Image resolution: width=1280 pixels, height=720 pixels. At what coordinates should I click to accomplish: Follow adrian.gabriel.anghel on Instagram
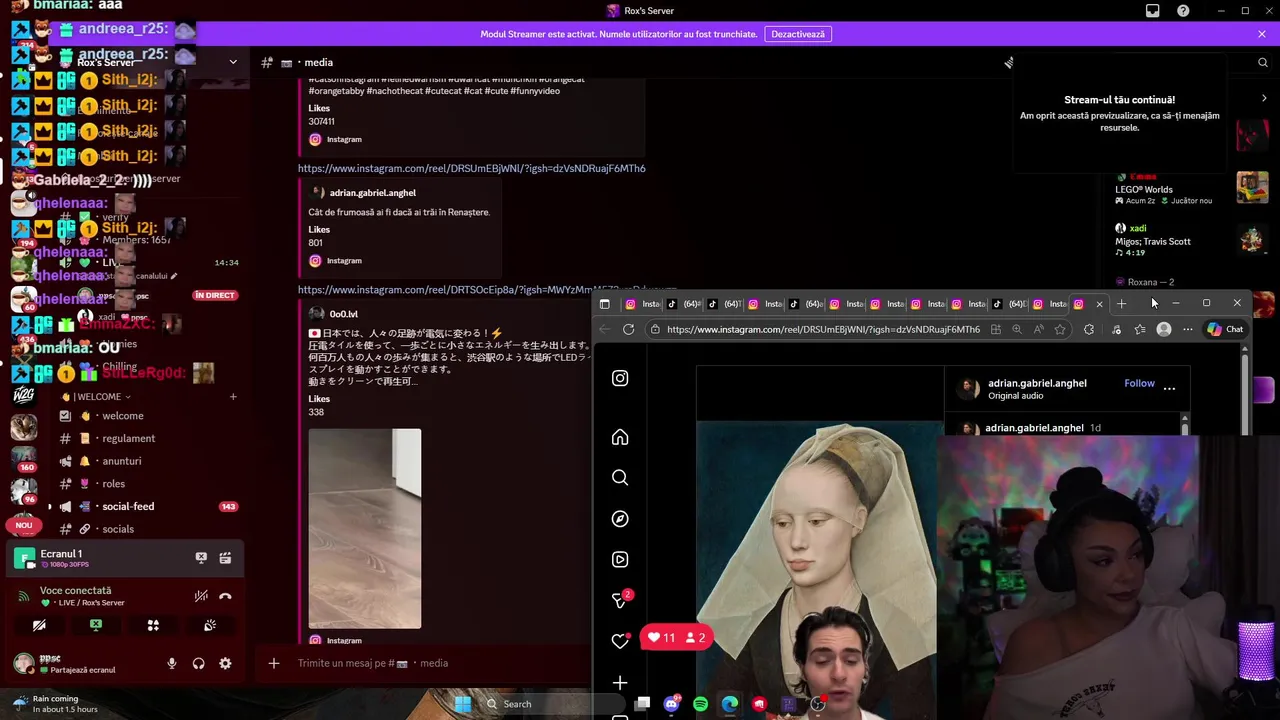coord(1139,383)
